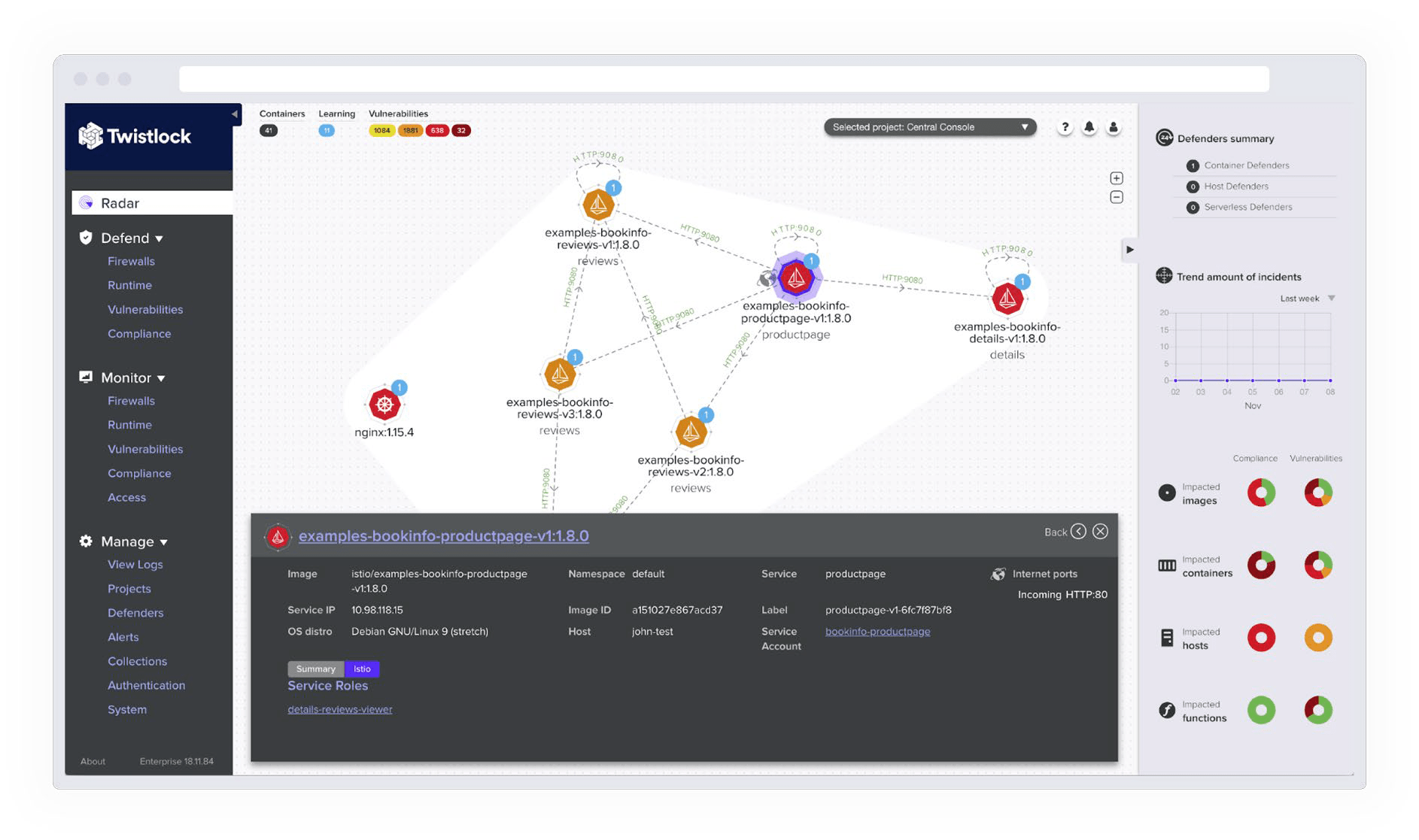Viewport: 1419px width, 840px height.
Task: Collapse the Monitor section
Action: click(x=123, y=378)
